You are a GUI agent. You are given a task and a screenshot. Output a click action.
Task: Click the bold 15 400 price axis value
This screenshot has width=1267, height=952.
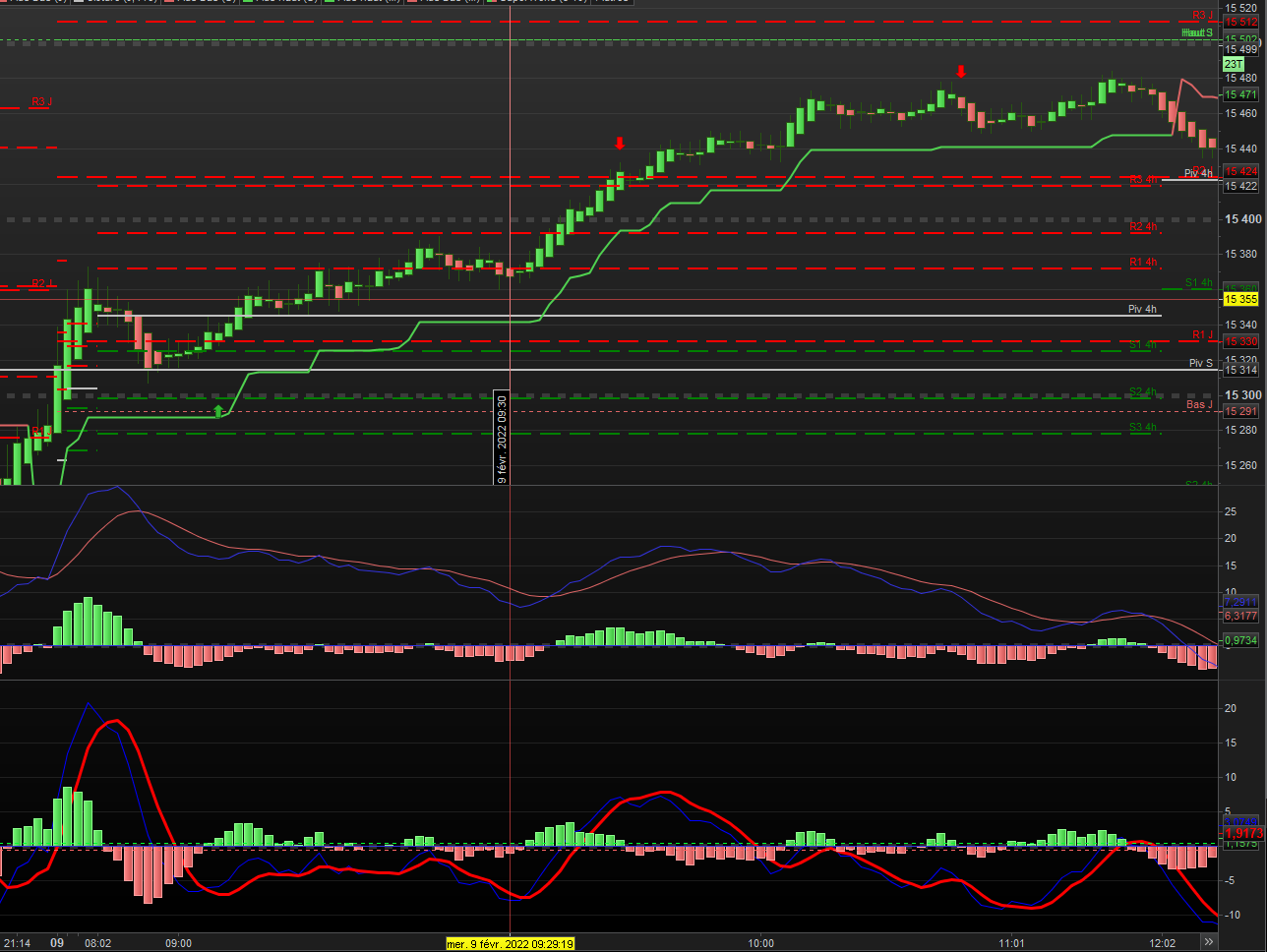[x=1242, y=219]
